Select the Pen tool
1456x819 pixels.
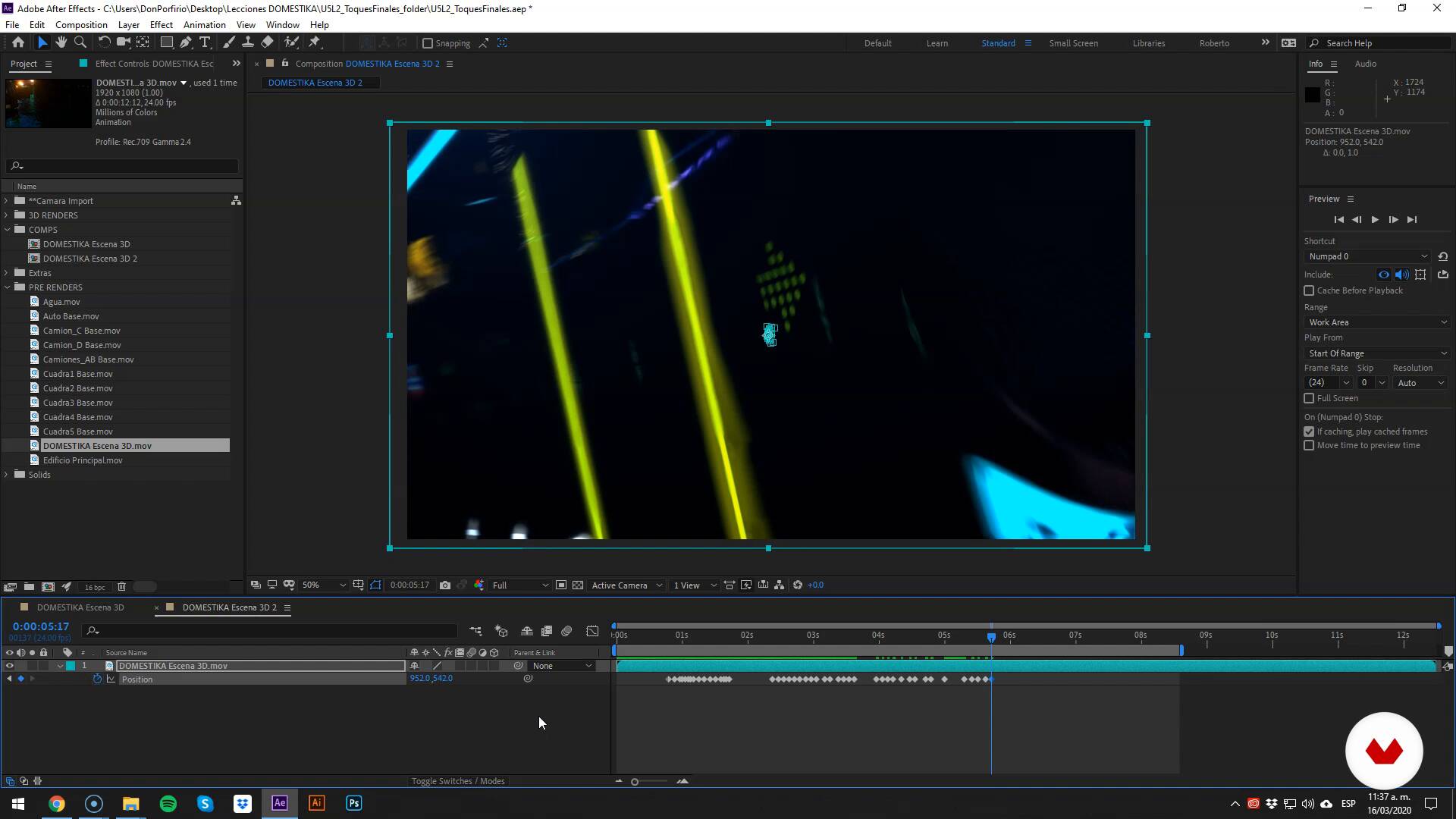(186, 43)
